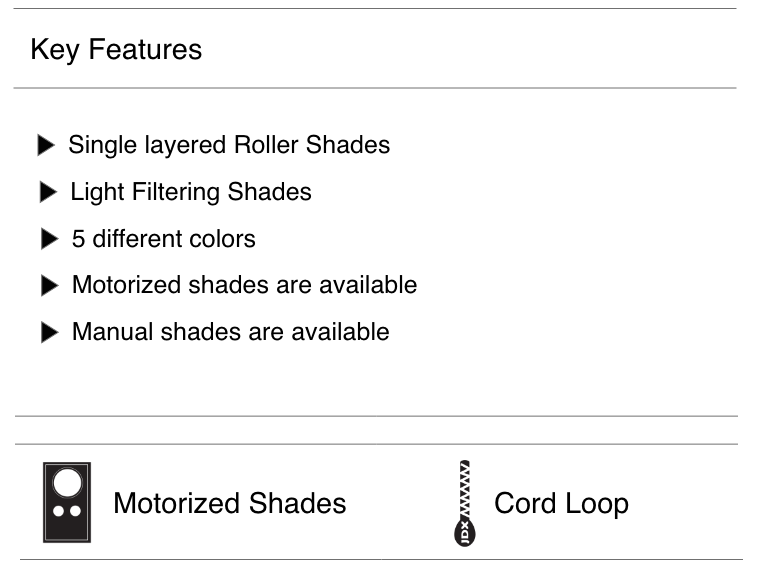Click Motorized shades are available text
This screenshot has height=587, width=778.
244,285
